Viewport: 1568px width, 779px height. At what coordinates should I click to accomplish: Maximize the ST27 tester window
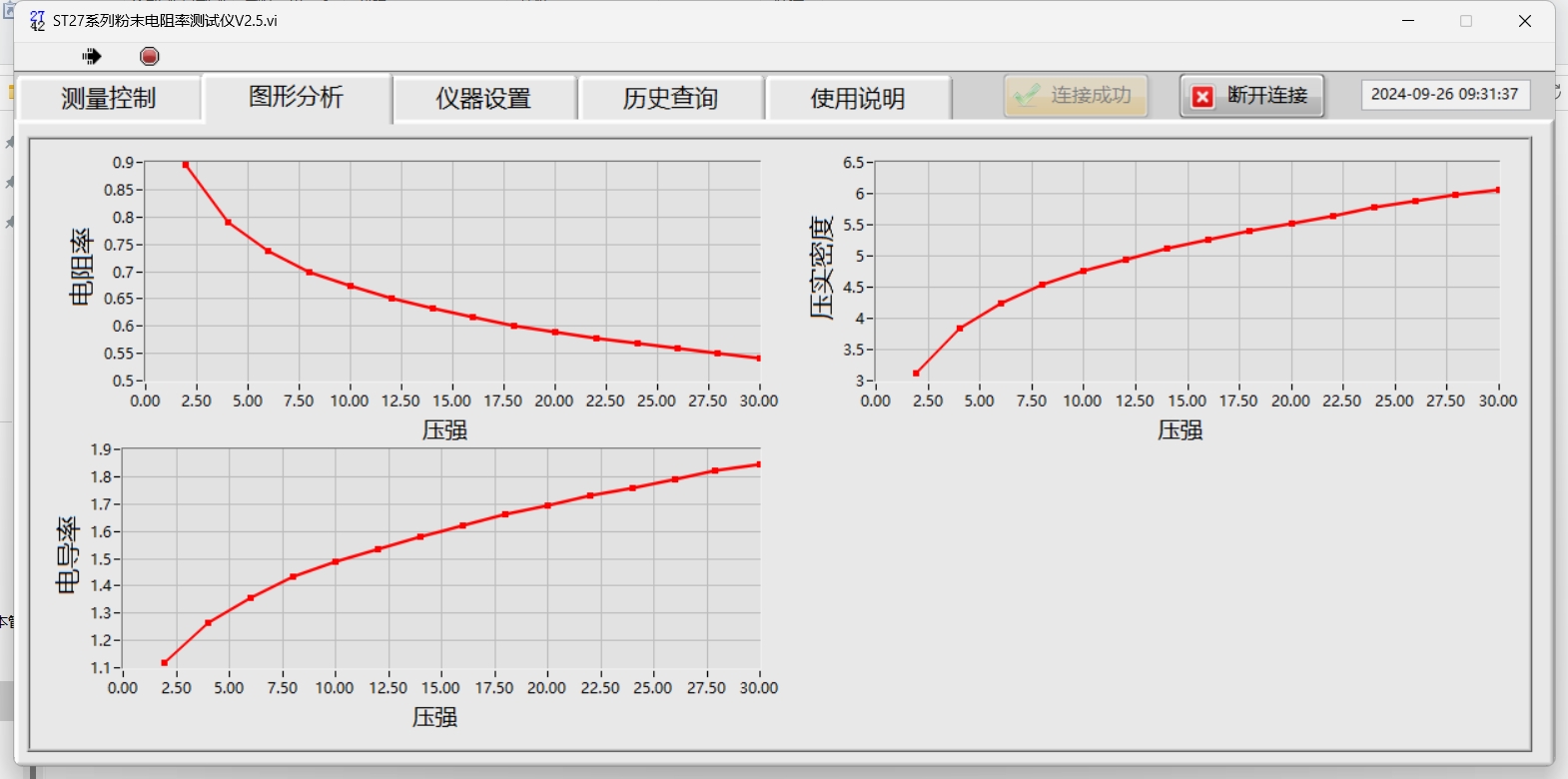click(x=1466, y=21)
